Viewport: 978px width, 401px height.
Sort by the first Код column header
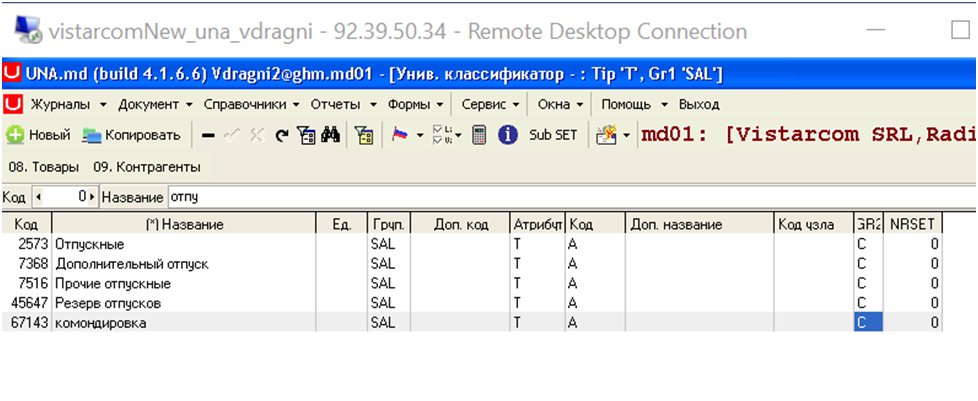pyautogui.click(x=26, y=225)
